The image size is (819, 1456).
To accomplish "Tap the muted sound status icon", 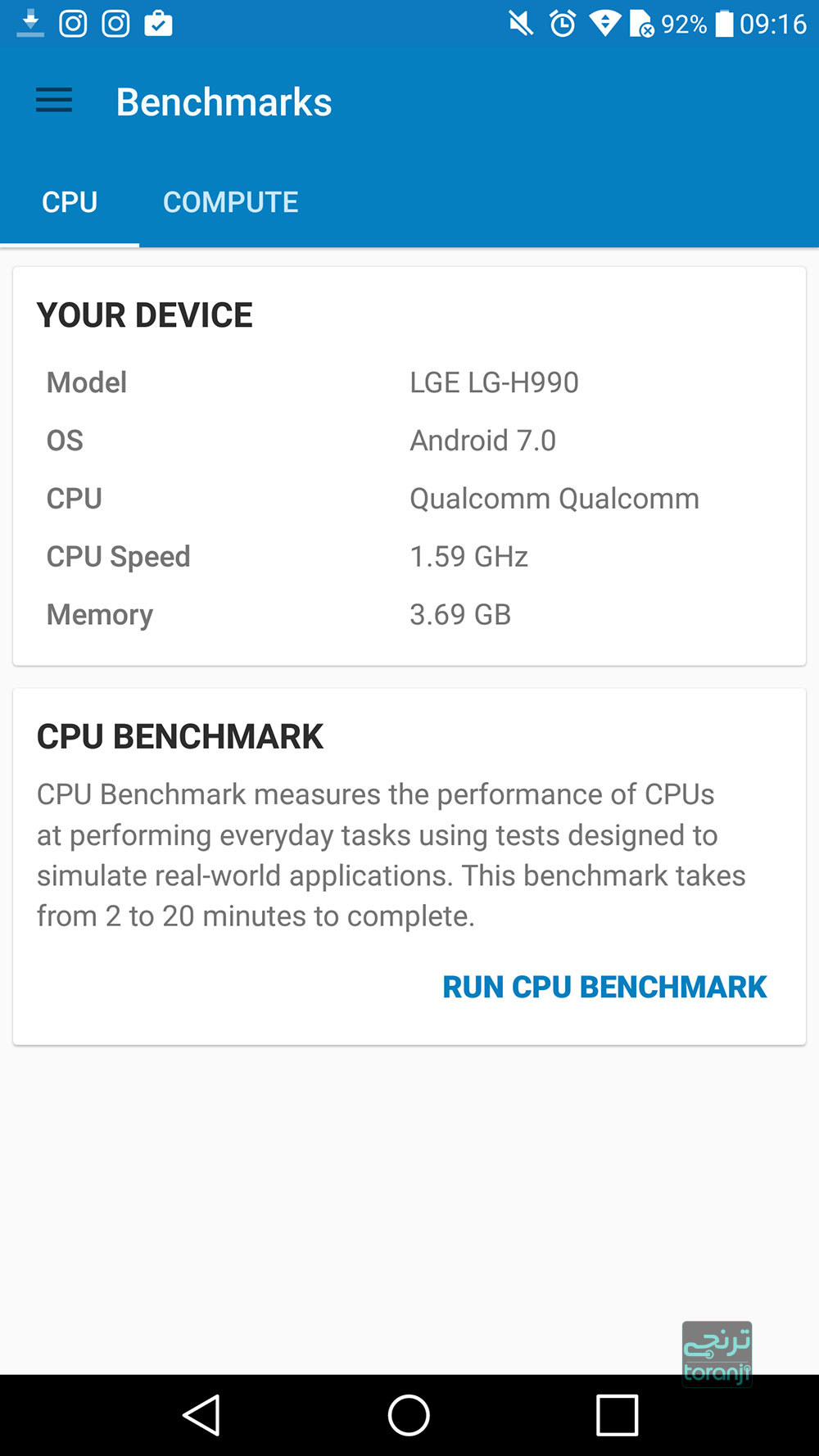I will (521, 24).
